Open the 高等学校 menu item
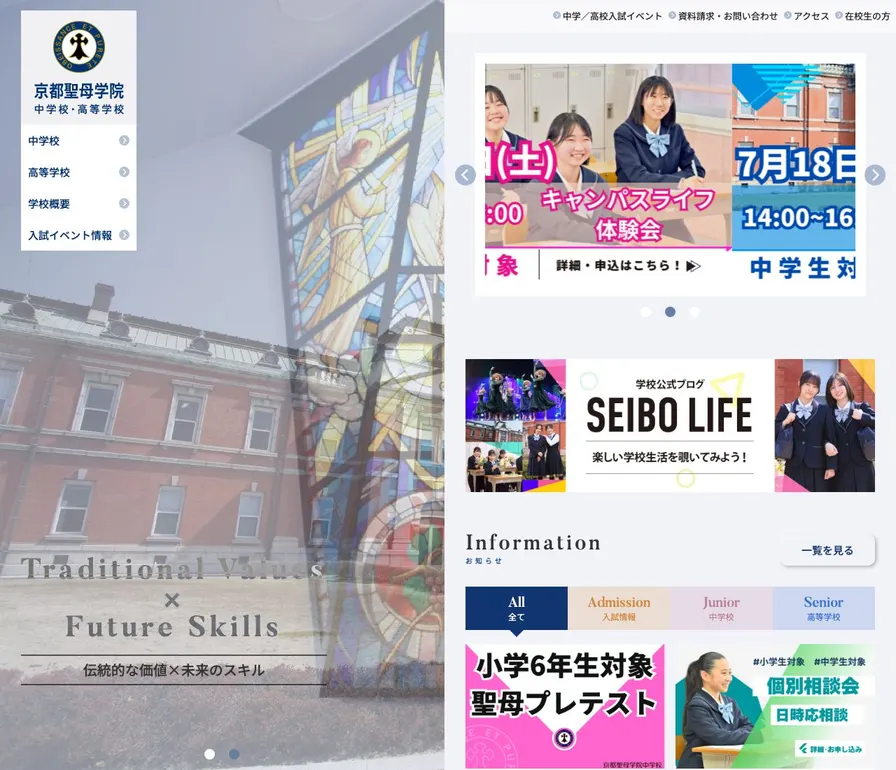Screen dimensions: 896x770 pos(79,172)
